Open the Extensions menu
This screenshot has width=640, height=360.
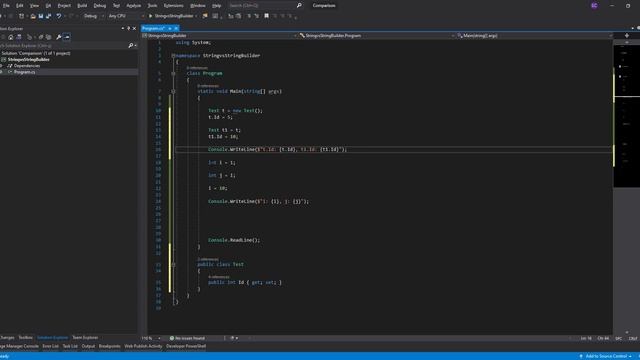pos(173,6)
